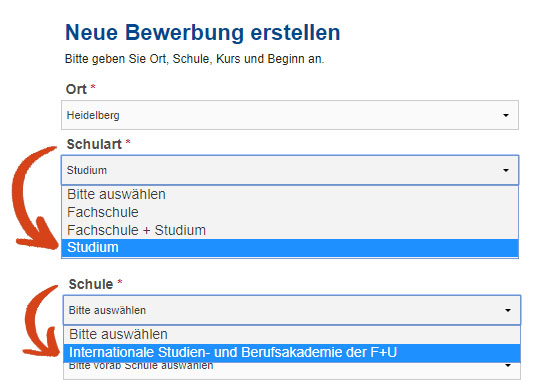
Task: Click the 'Schulart' field label
Action: point(94,144)
